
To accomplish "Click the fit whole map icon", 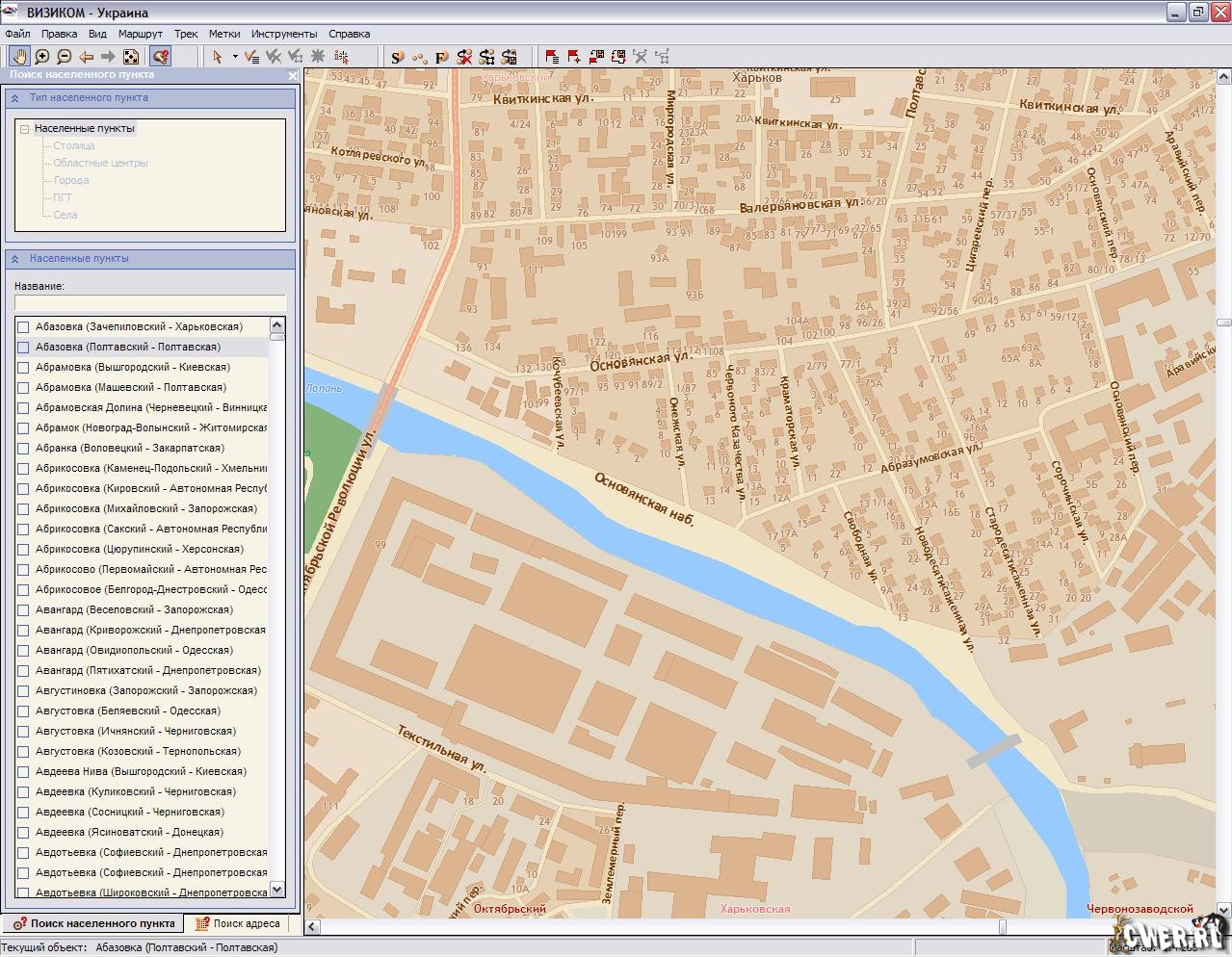I will point(132,57).
